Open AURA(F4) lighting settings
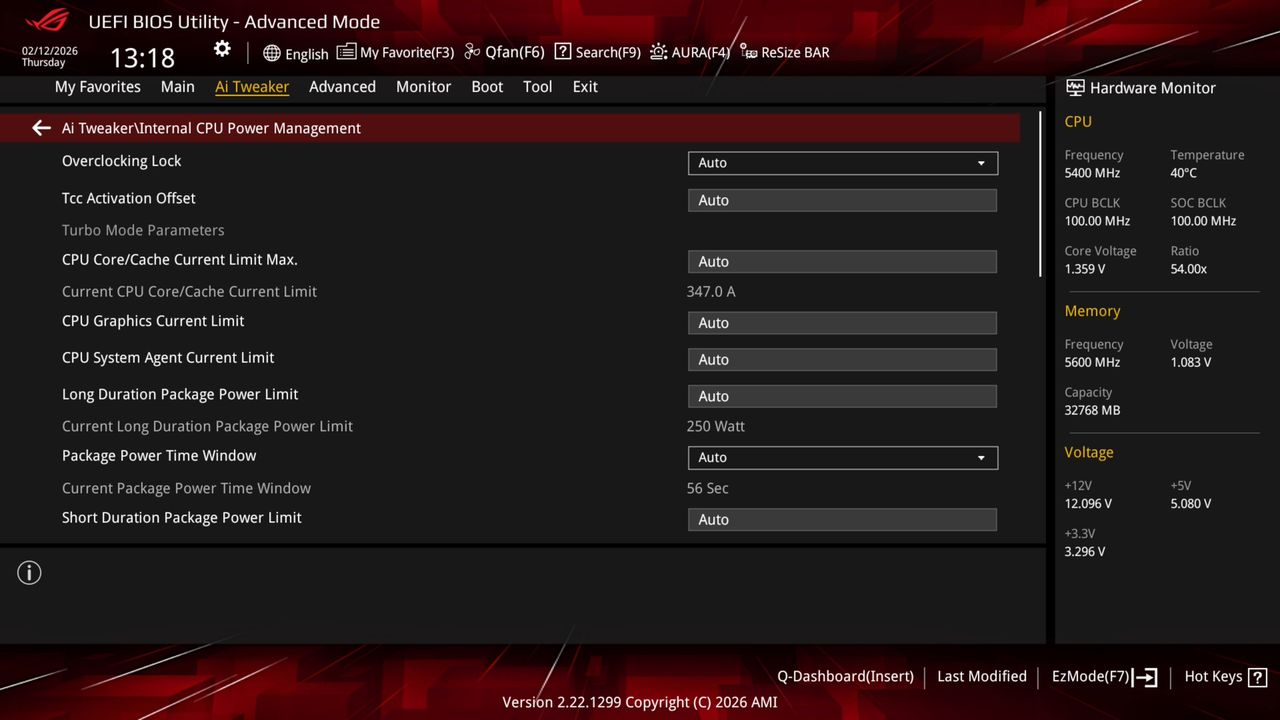The height and width of the screenshot is (720, 1280). 689,52
